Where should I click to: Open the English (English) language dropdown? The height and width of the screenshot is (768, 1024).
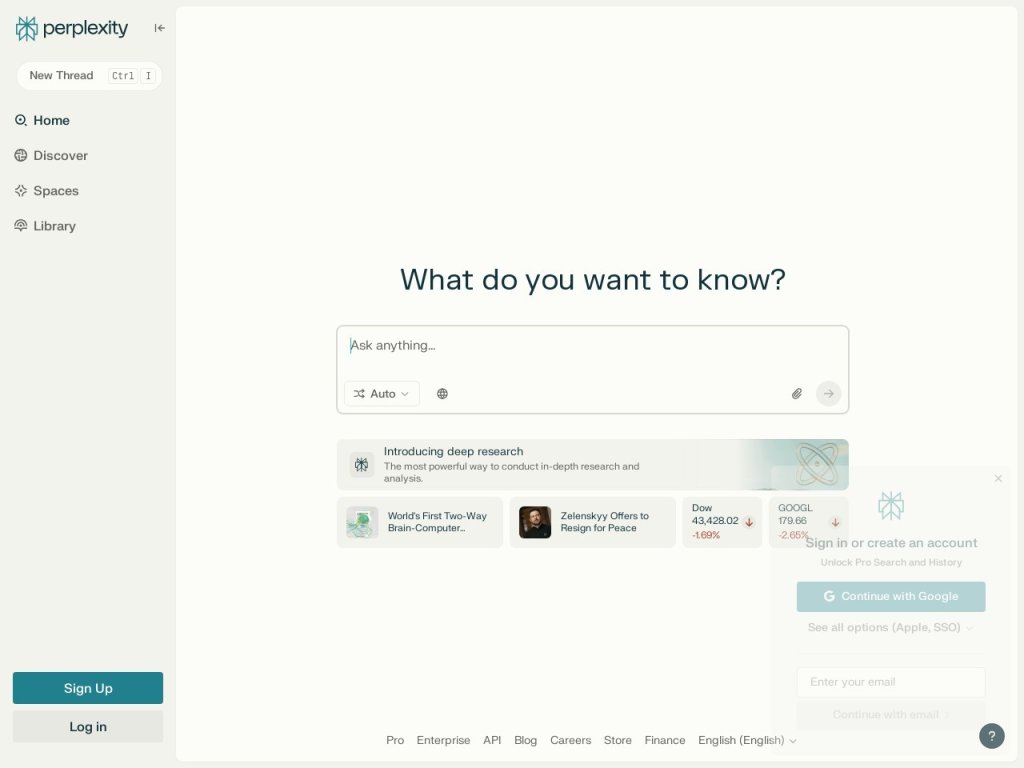pyautogui.click(x=747, y=741)
